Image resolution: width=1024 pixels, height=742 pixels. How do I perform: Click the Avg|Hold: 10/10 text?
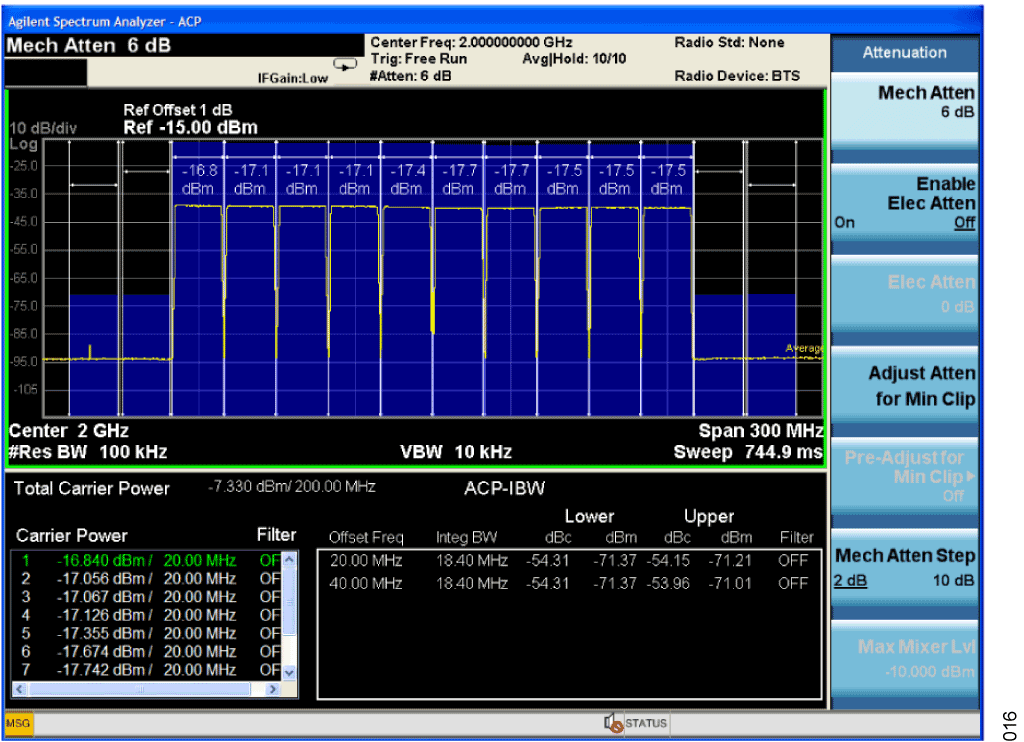pos(574,59)
